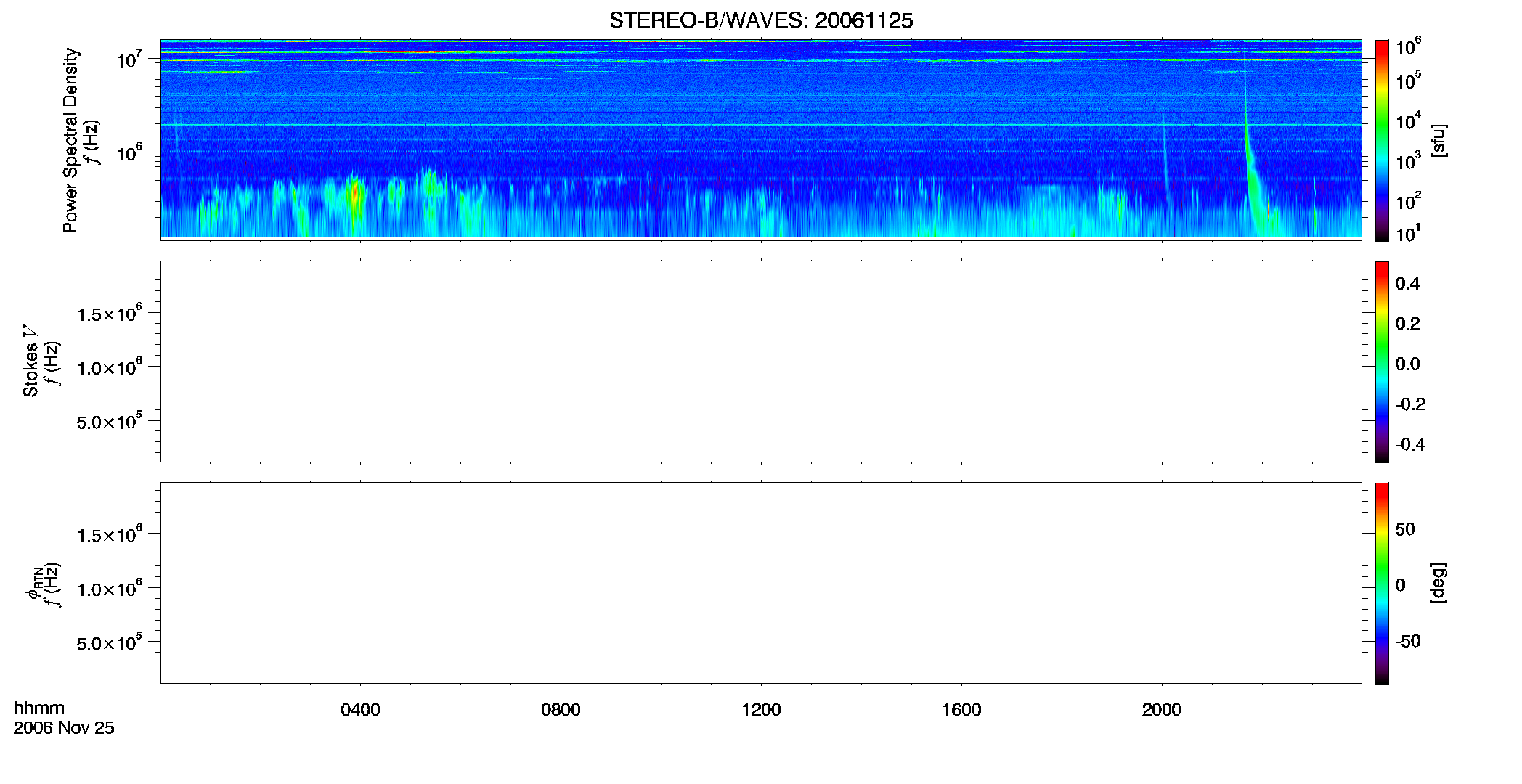
Task: Click the "[sfu]" unit label
Action: pos(1438,140)
